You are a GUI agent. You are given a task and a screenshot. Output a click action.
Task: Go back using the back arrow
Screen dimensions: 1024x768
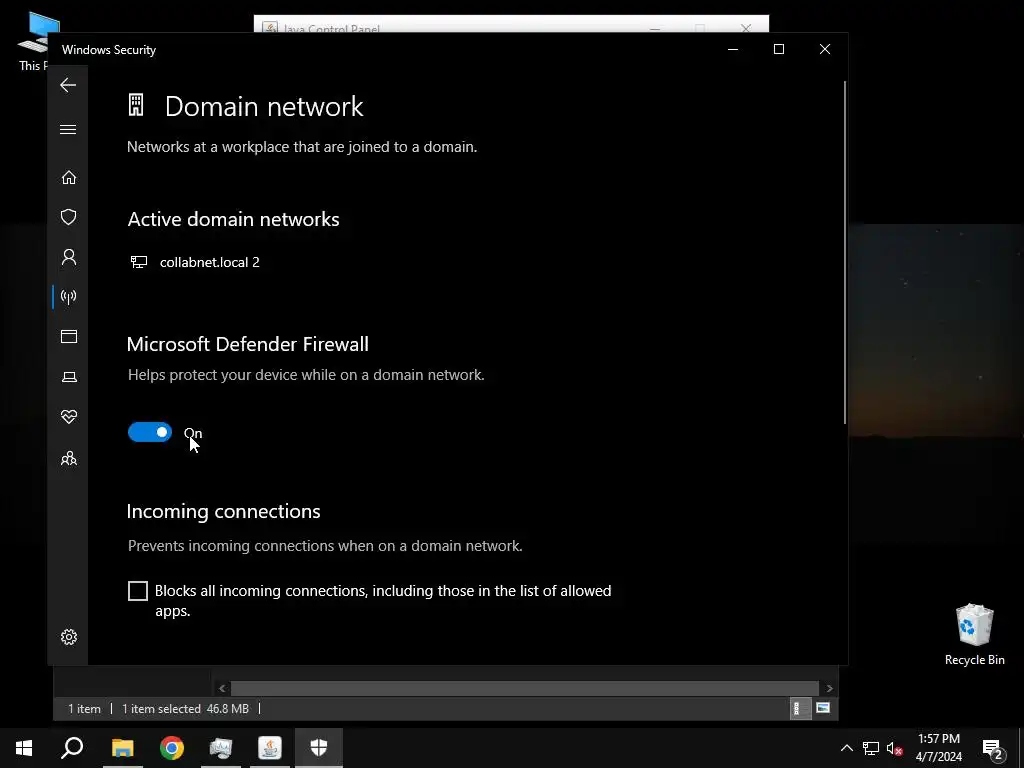click(68, 85)
